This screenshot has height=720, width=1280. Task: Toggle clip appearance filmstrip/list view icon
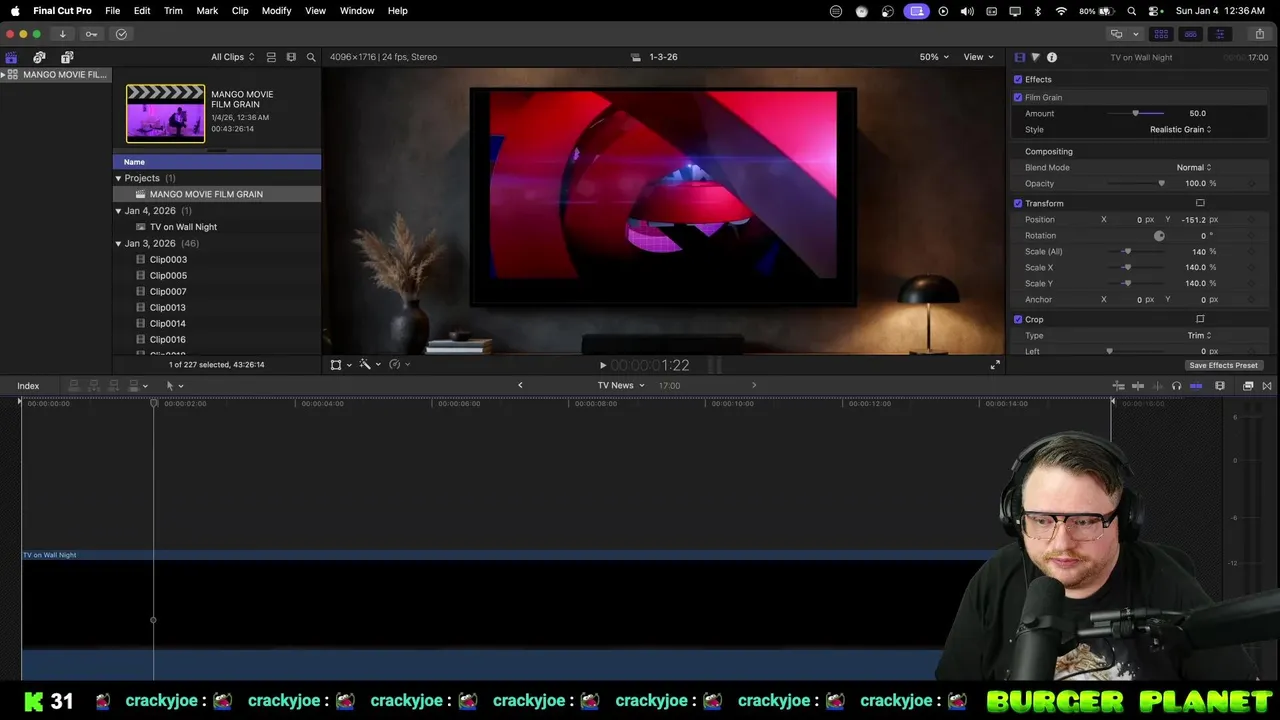(271, 57)
